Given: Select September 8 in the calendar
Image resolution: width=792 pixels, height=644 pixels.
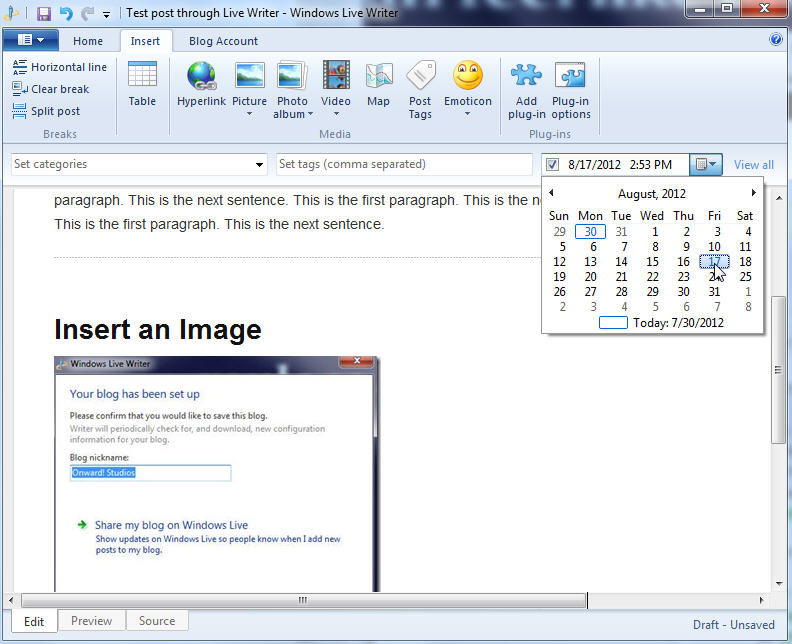Looking at the screenshot, I should 748,307.
